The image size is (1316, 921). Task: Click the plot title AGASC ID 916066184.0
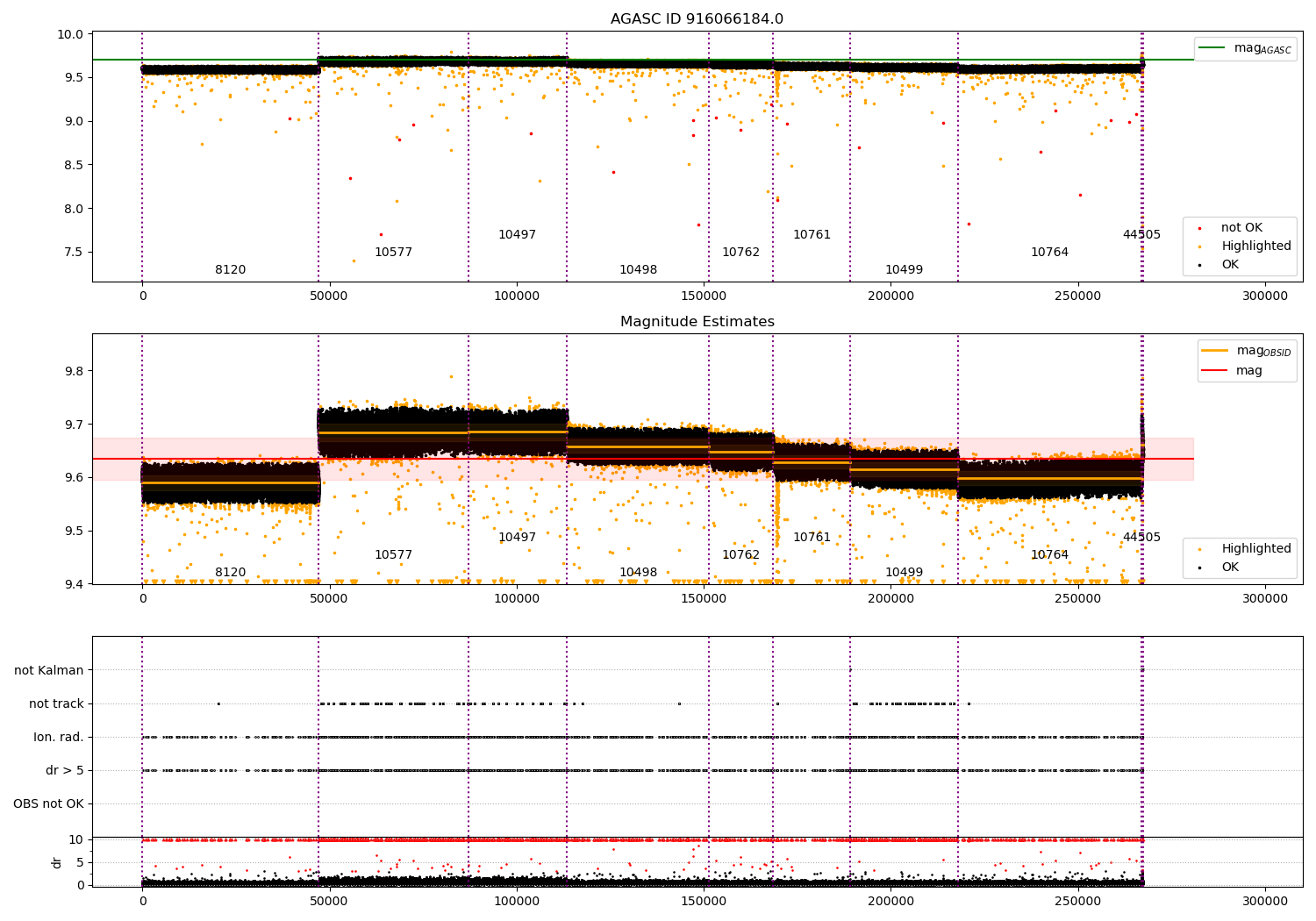[697, 19]
